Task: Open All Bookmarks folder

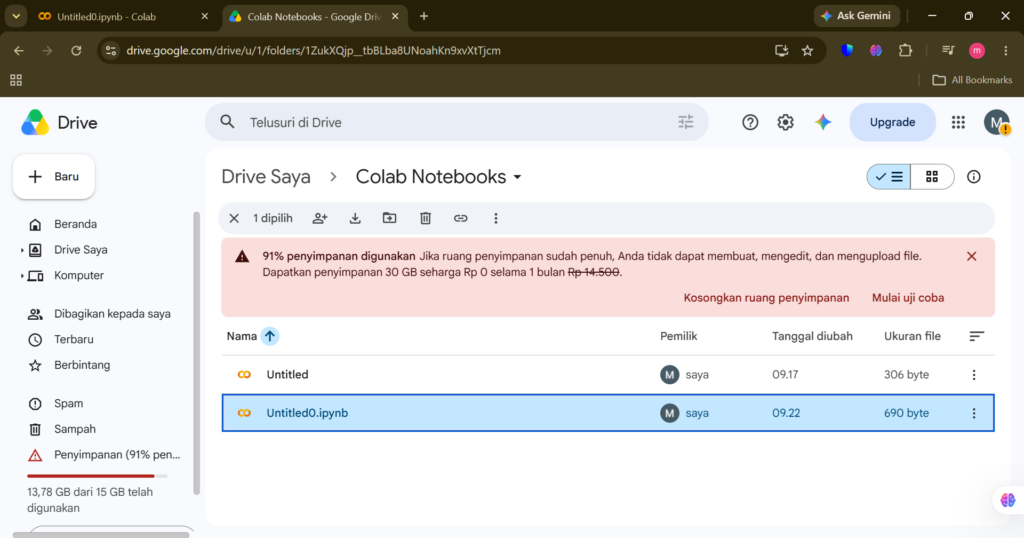Action: (x=972, y=80)
